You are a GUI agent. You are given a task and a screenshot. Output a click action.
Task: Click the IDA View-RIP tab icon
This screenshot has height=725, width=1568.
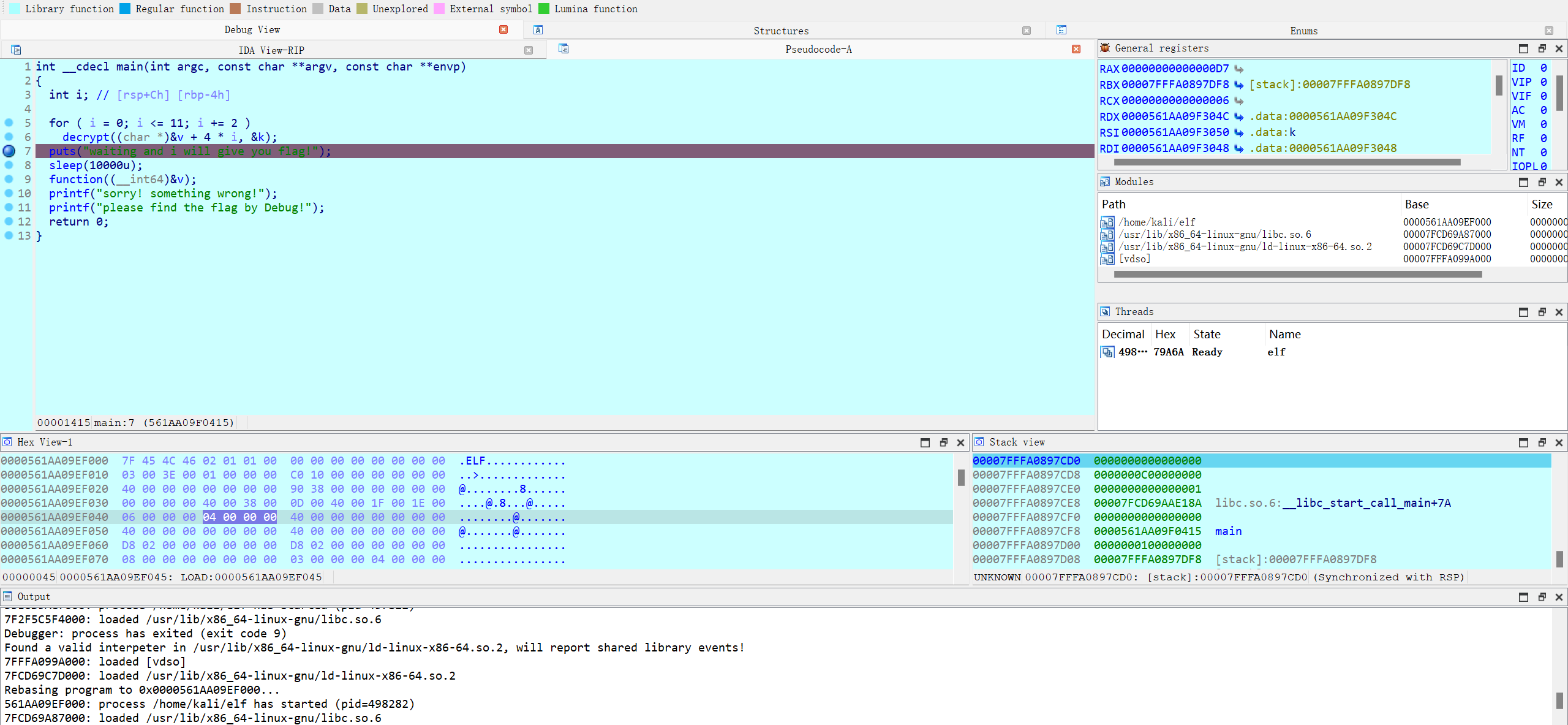(16, 50)
